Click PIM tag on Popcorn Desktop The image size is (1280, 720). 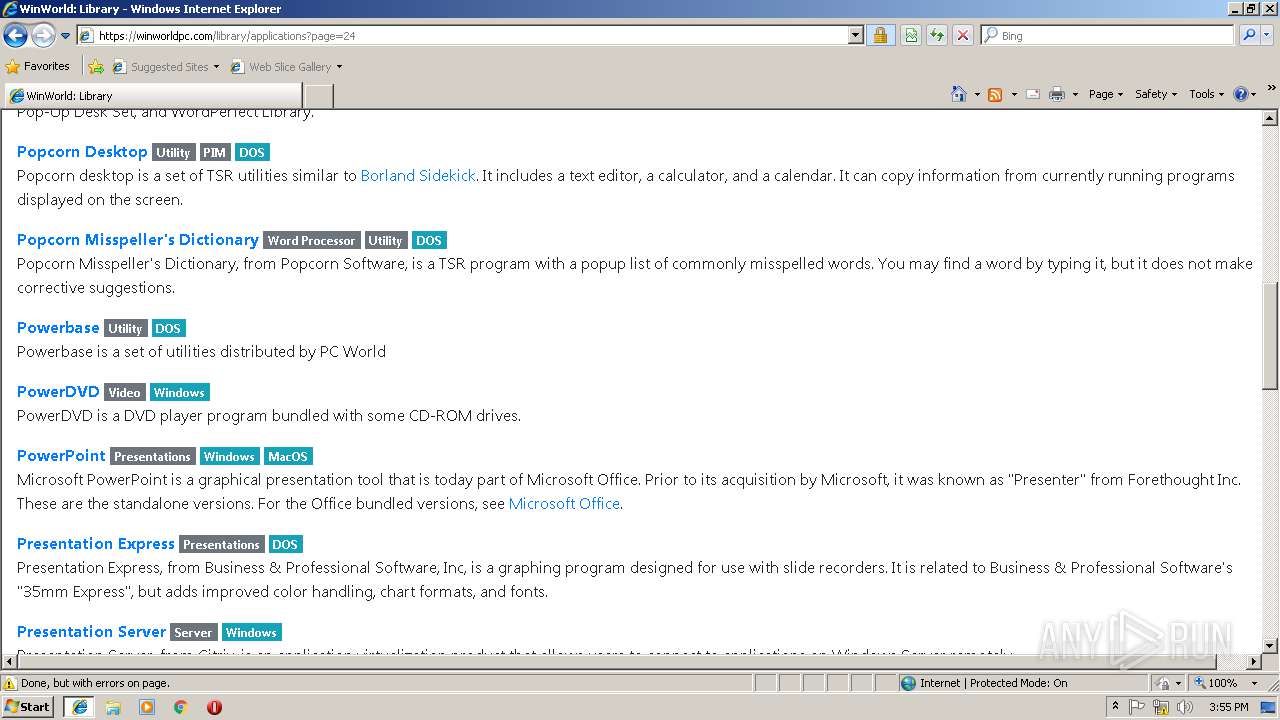point(215,153)
